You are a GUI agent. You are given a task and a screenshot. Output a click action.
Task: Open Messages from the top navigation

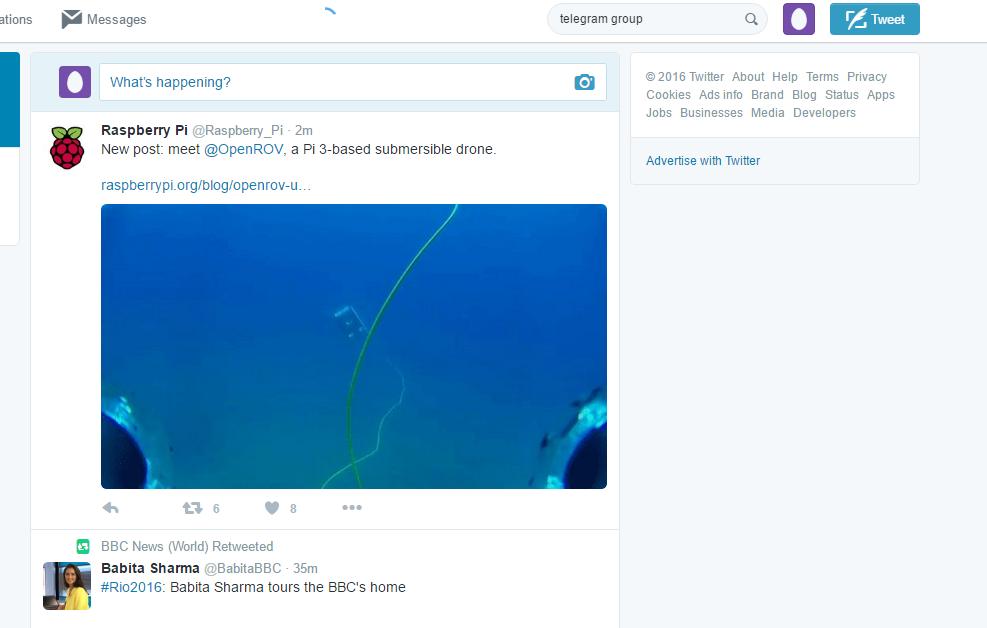pyautogui.click(x=104, y=19)
